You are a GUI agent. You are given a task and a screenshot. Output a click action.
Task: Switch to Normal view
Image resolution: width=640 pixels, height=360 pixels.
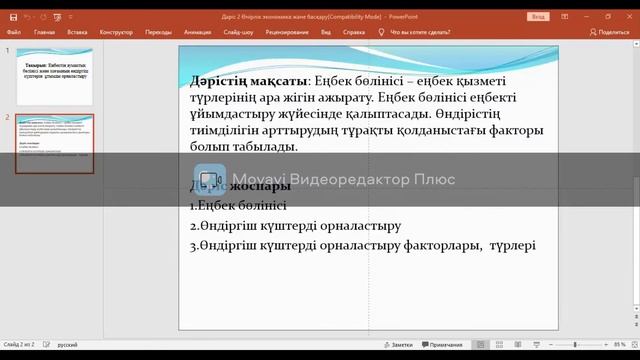480,345
